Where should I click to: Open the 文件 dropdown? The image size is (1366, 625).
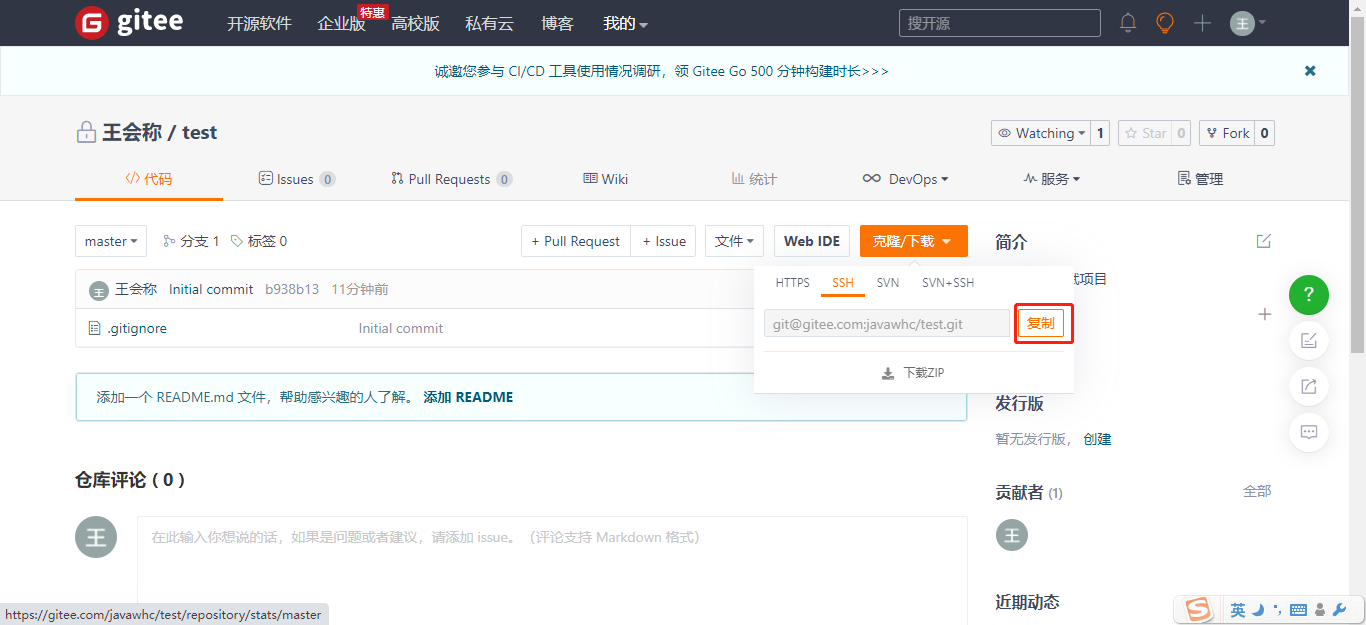click(735, 241)
